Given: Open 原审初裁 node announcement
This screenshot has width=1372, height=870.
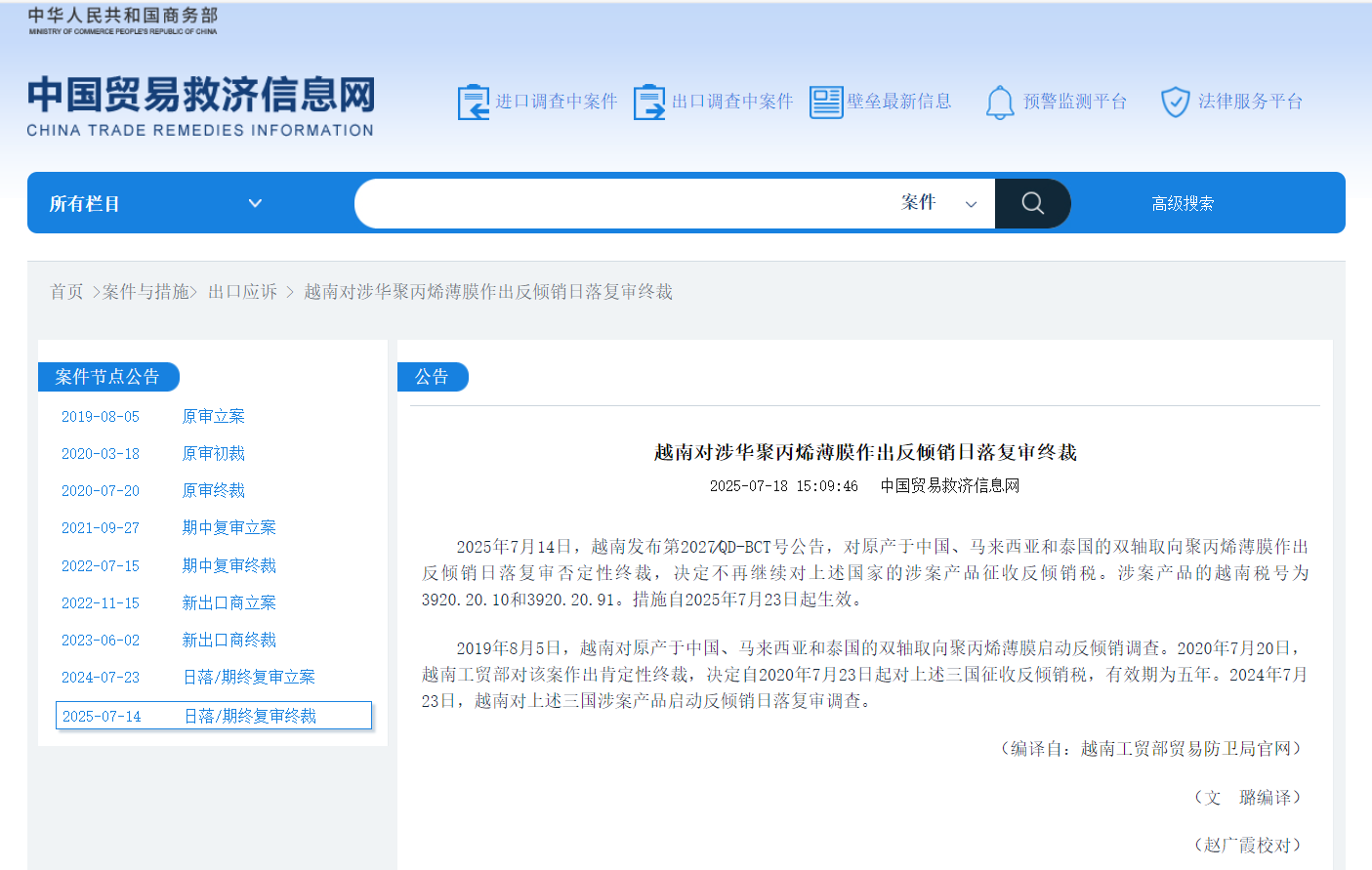Looking at the screenshot, I should point(214,454).
